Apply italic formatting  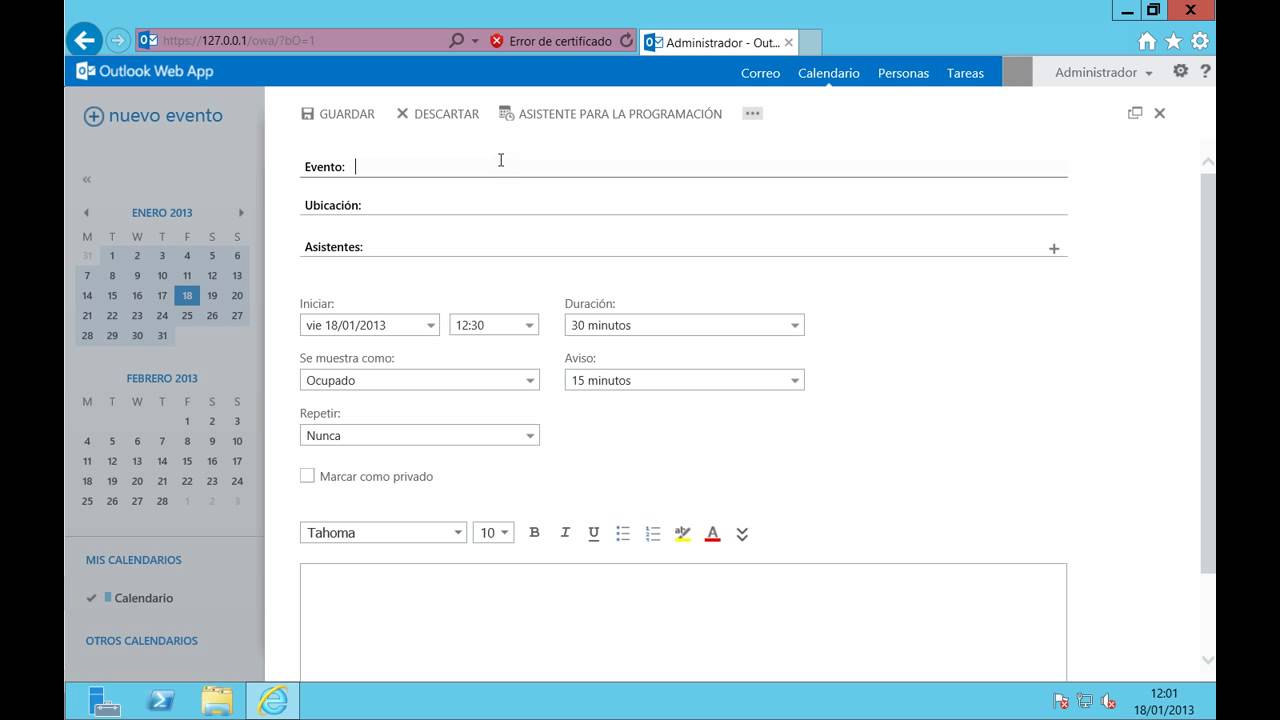[x=564, y=533]
